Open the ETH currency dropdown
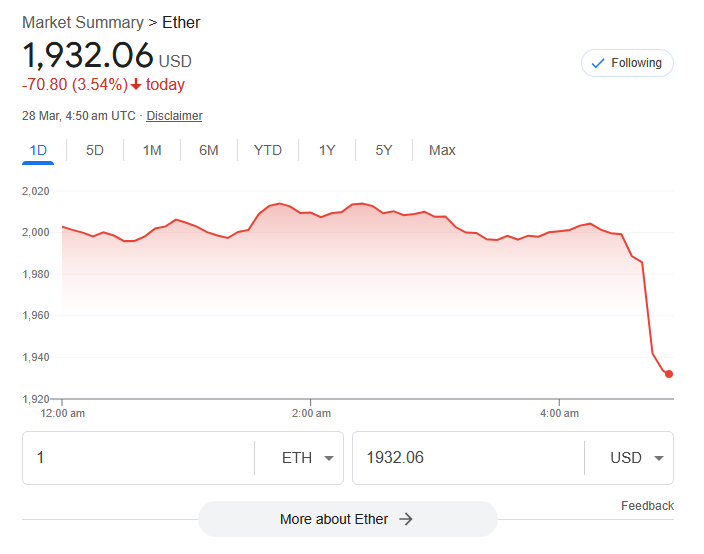 [310, 458]
